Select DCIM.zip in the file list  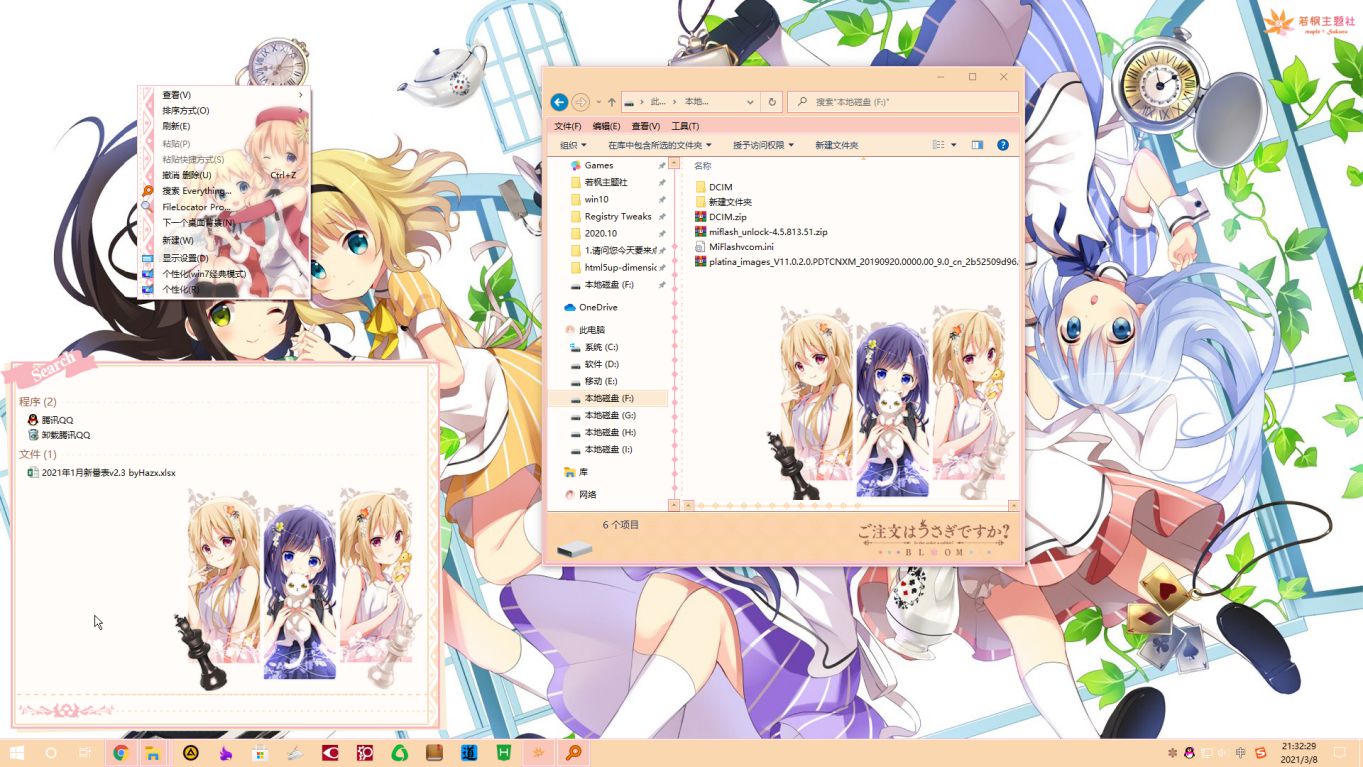click(720, 216)
